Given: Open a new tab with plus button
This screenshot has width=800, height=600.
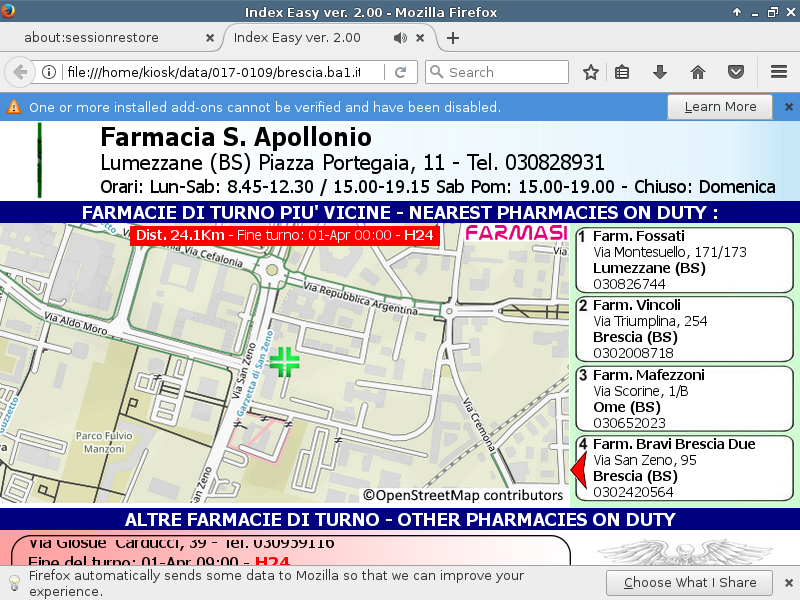Looking at the screenshot, I should 453,38.
